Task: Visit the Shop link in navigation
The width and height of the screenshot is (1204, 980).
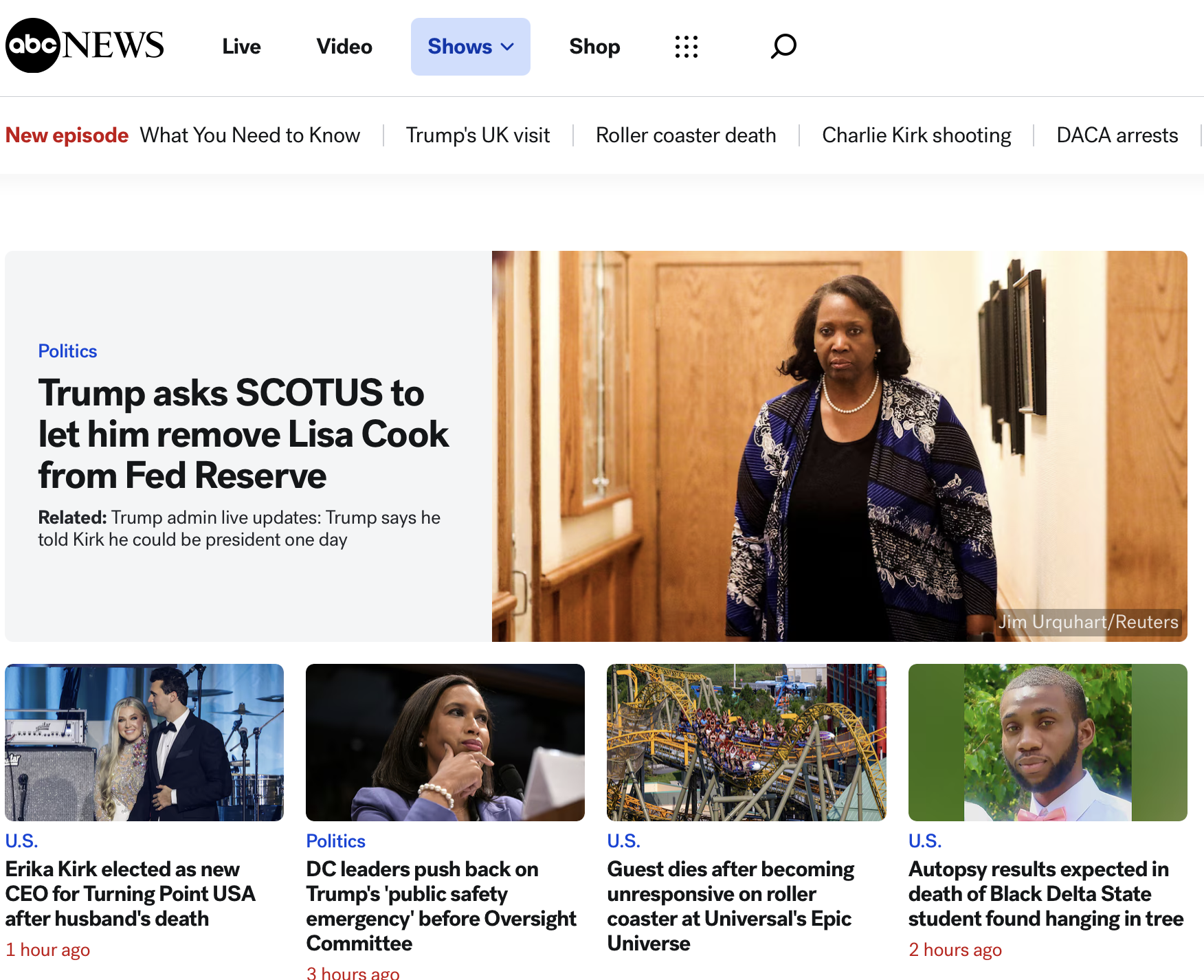Action: (594, 46)
